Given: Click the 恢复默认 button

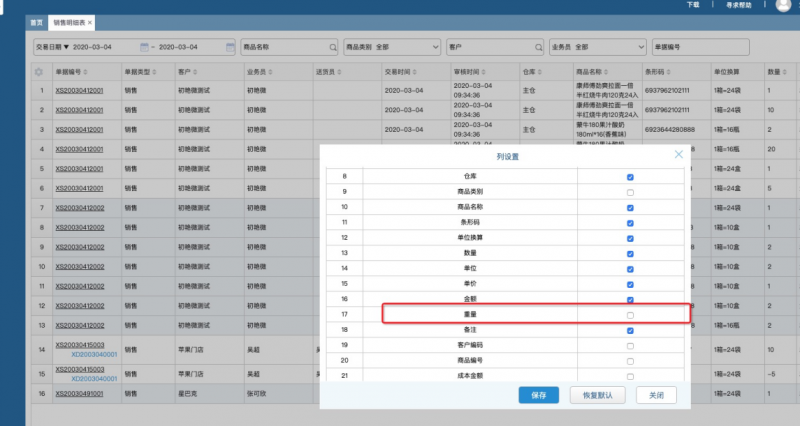Looking at the screenshot, I should [x=598, y=395].
